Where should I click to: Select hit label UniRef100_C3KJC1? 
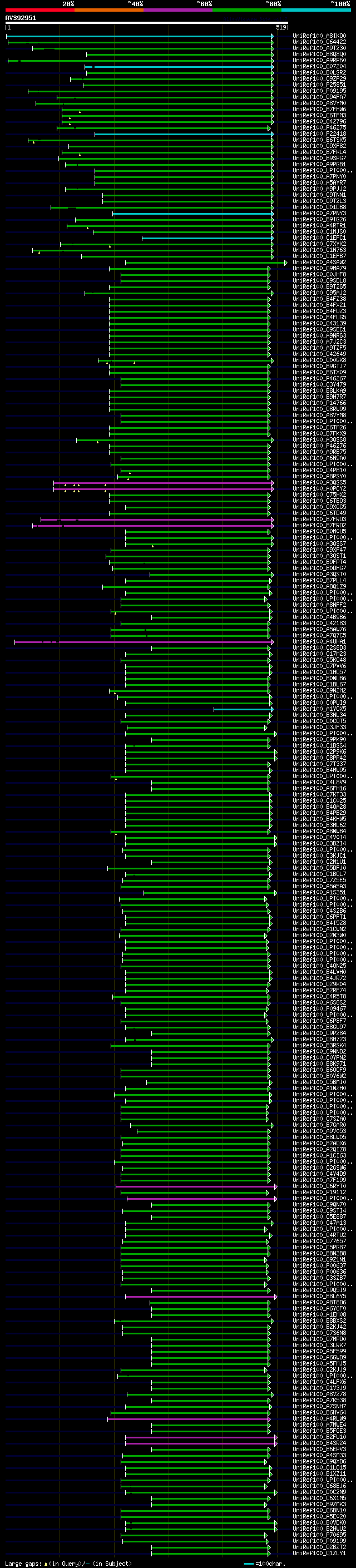pos(319,855)
